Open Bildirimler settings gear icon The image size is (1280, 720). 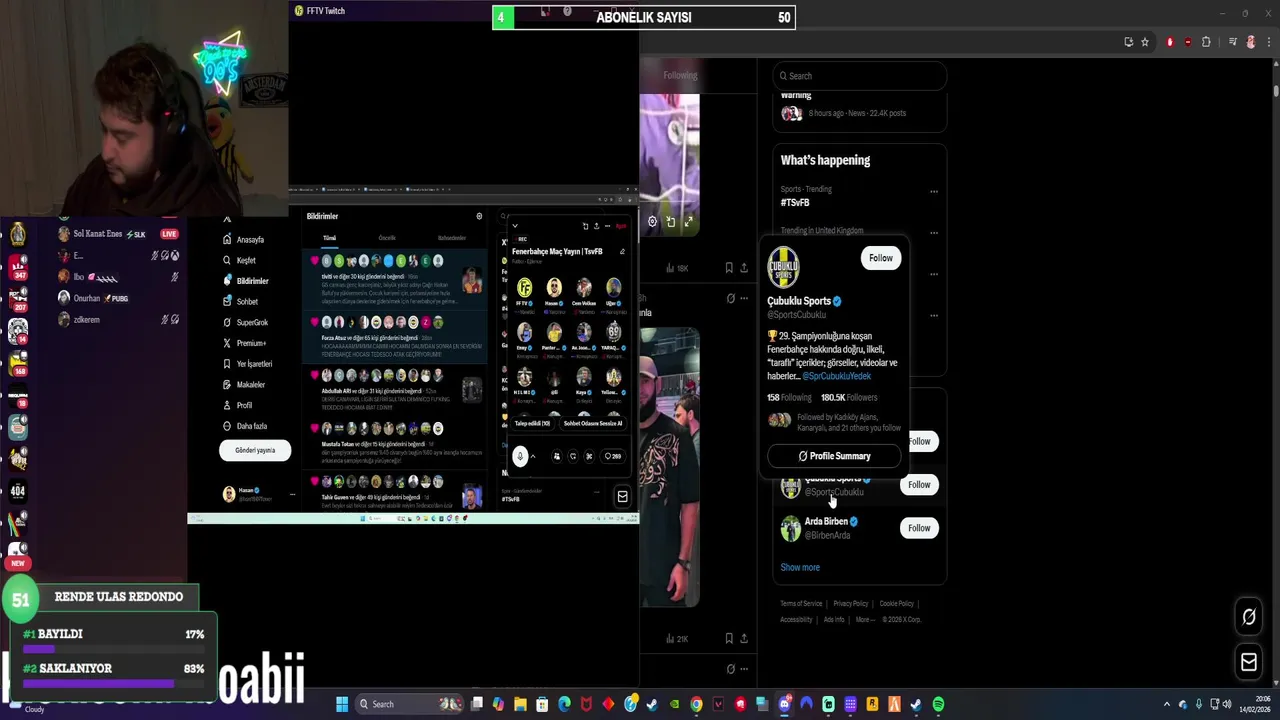coord(479,216)
